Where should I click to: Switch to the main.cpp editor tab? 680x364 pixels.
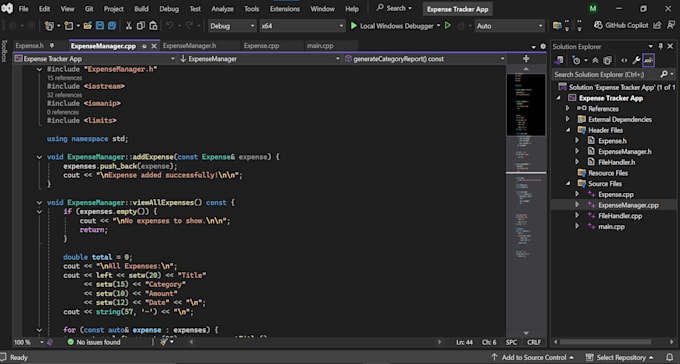320,46
